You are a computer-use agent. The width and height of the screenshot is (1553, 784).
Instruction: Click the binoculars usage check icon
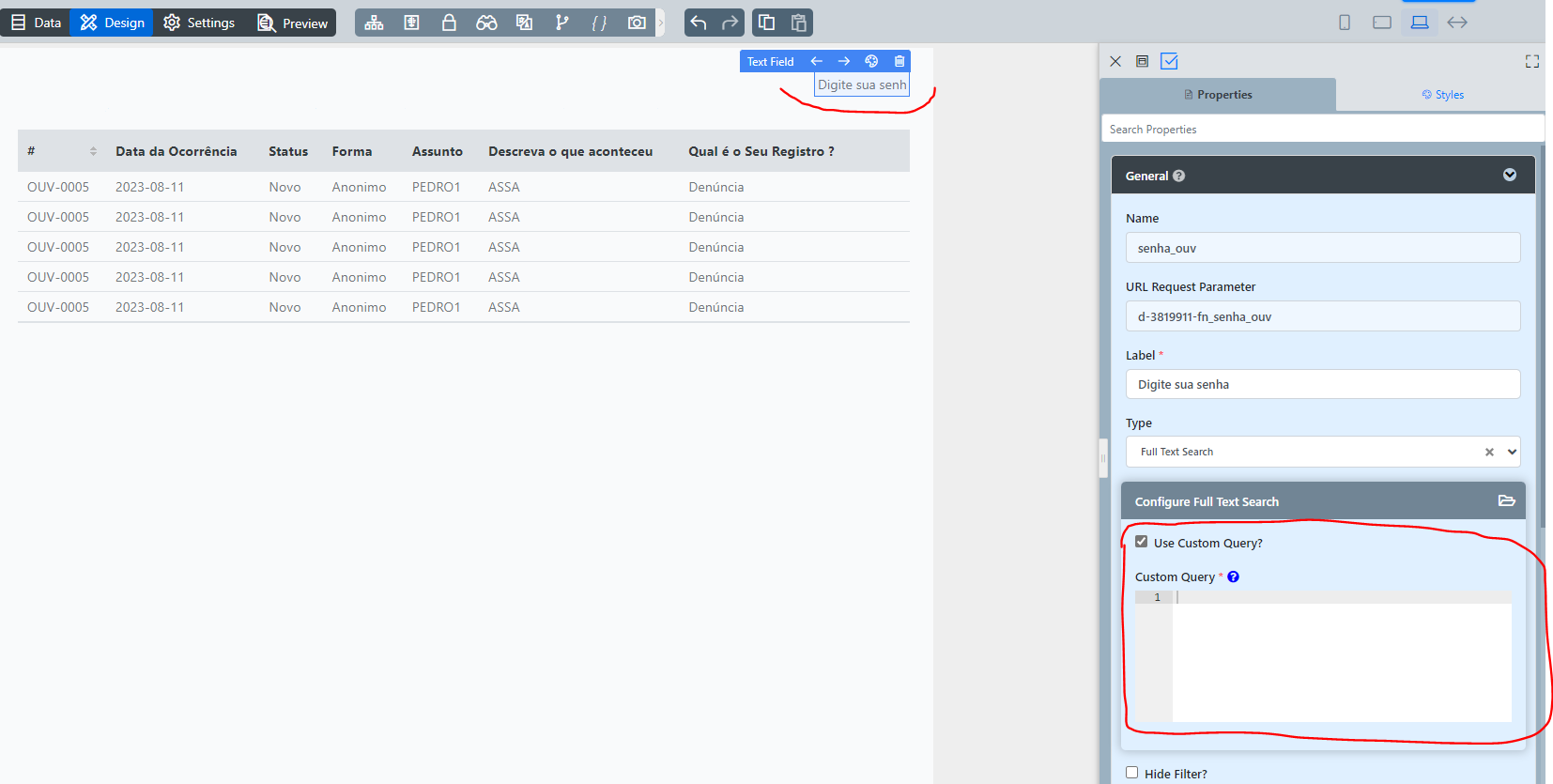pos(486,23)
